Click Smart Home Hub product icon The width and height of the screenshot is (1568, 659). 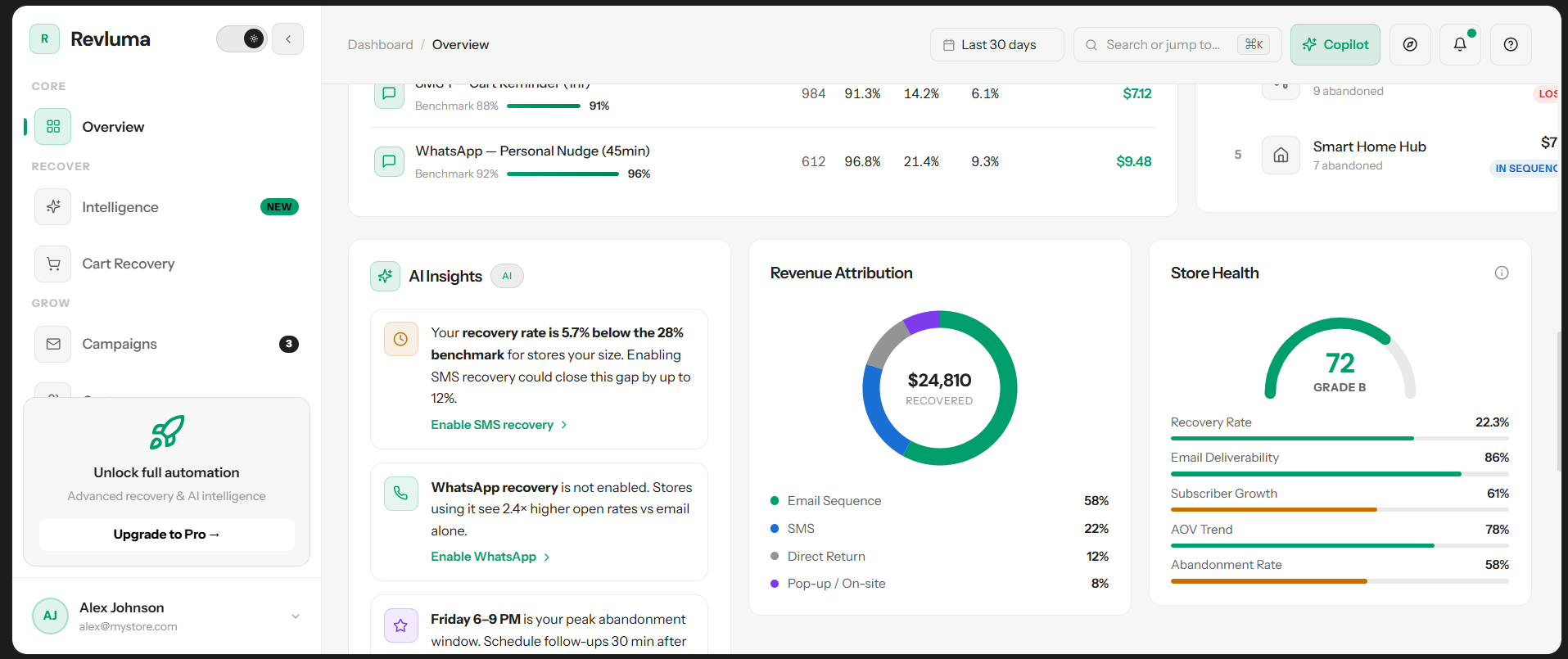click(1281, 155)
